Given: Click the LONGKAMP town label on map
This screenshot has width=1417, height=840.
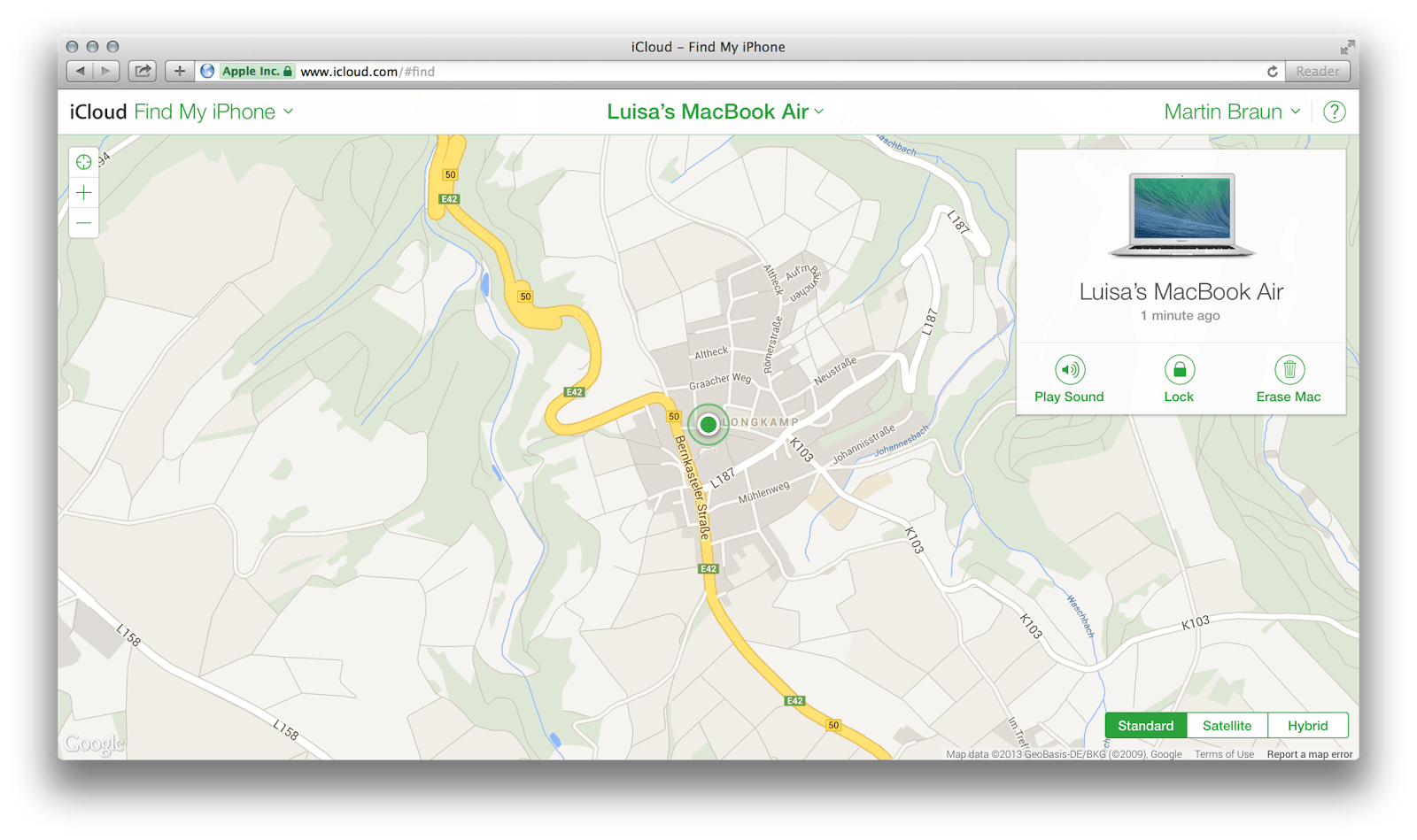Looking at the screenshot, I should pos(760,422).
